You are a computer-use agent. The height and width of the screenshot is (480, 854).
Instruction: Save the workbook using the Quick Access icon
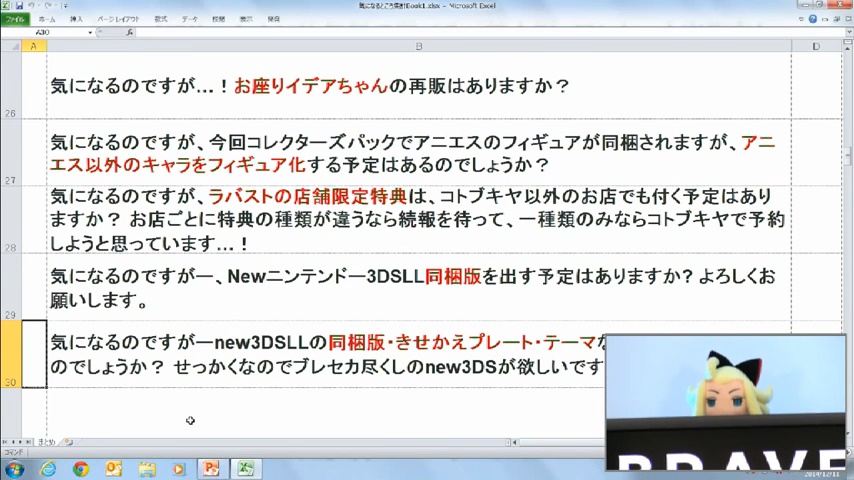click(19, 5)
